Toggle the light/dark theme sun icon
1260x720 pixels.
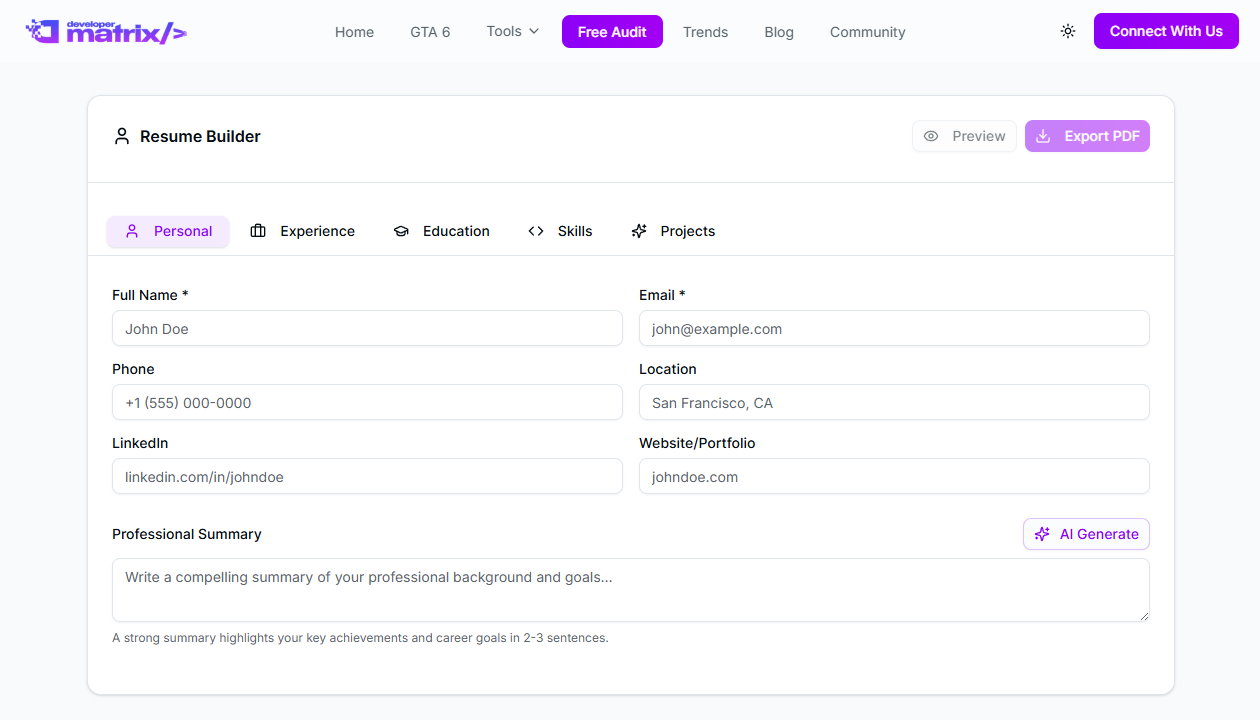coord(1068,31)
